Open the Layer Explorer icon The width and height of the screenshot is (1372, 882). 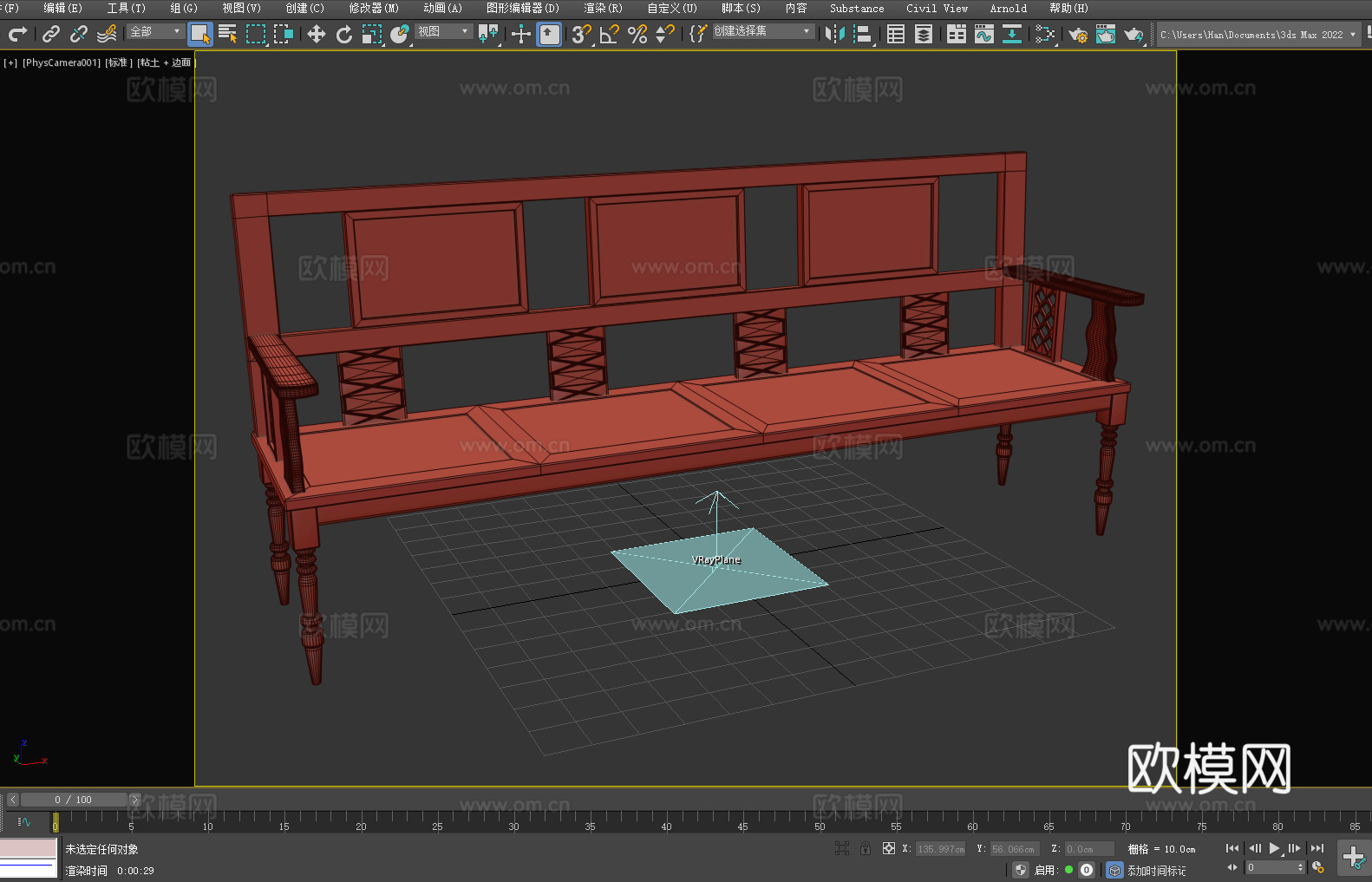coord(924,34)
